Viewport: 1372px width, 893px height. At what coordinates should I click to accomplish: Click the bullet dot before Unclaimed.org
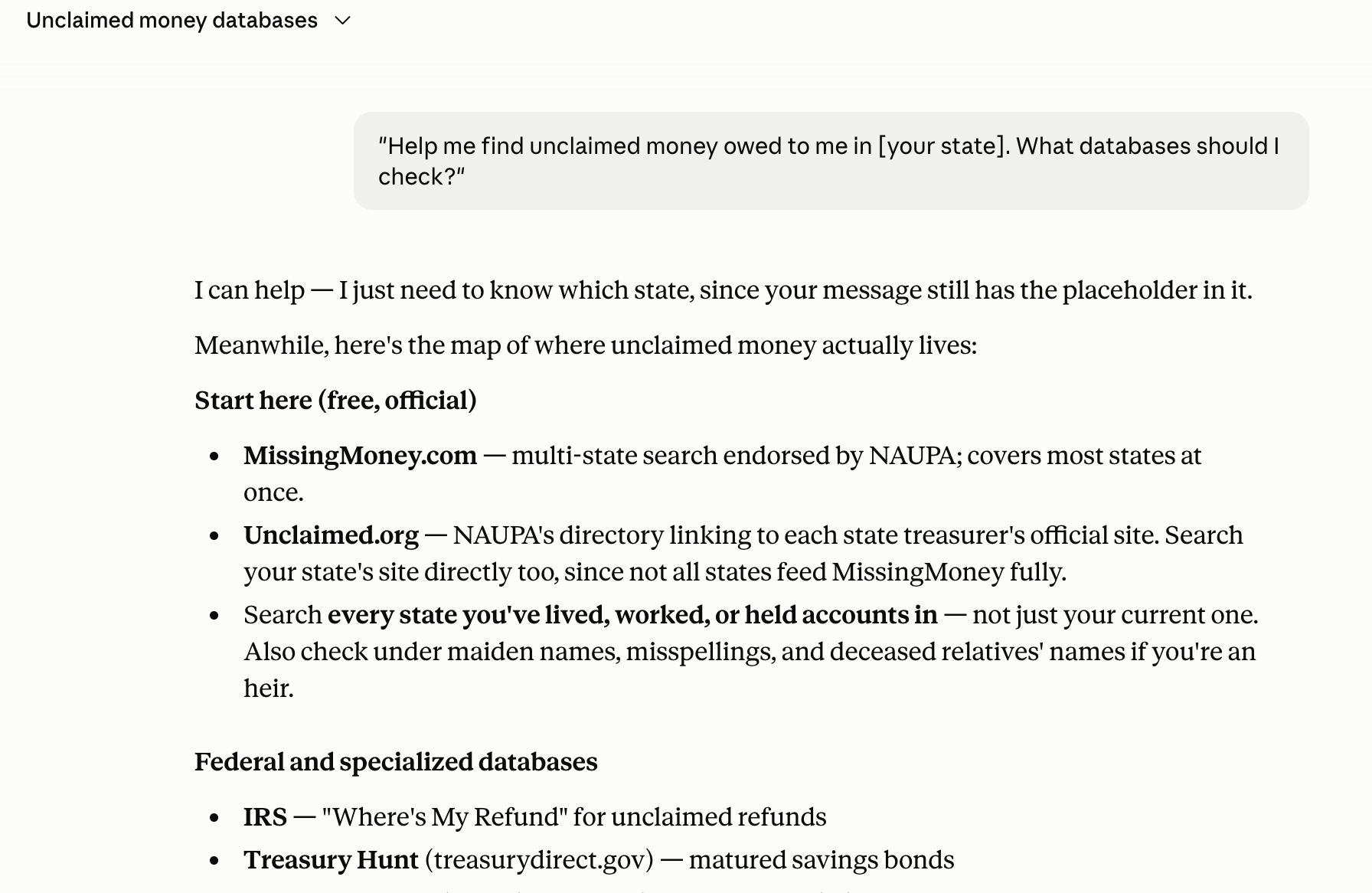coord(214,536)
